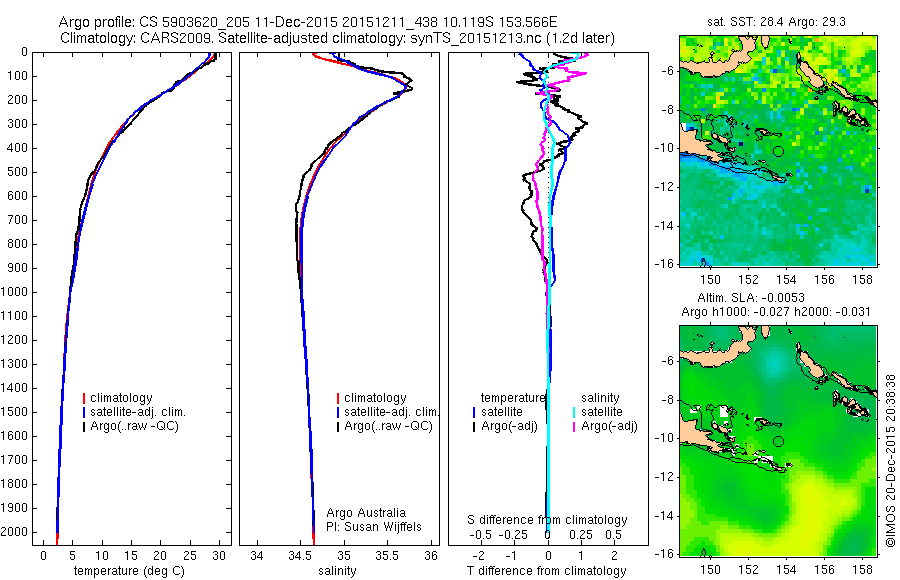
Task: Click the Argo h1000 h2000 label
Action: click(775, 312)
